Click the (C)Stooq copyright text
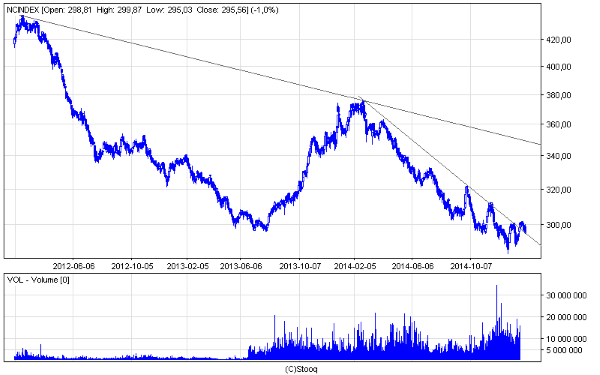 (301, 369)
